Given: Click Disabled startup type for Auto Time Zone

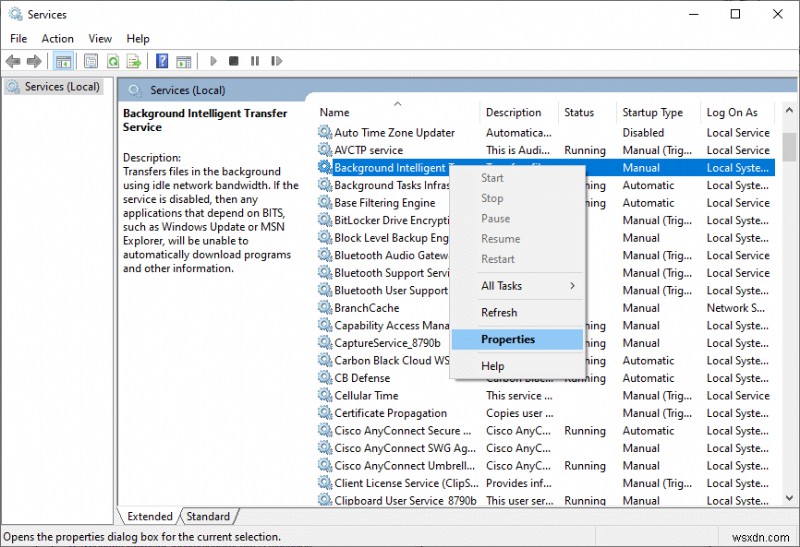Looking at the screenshot, I should [643, 133].
